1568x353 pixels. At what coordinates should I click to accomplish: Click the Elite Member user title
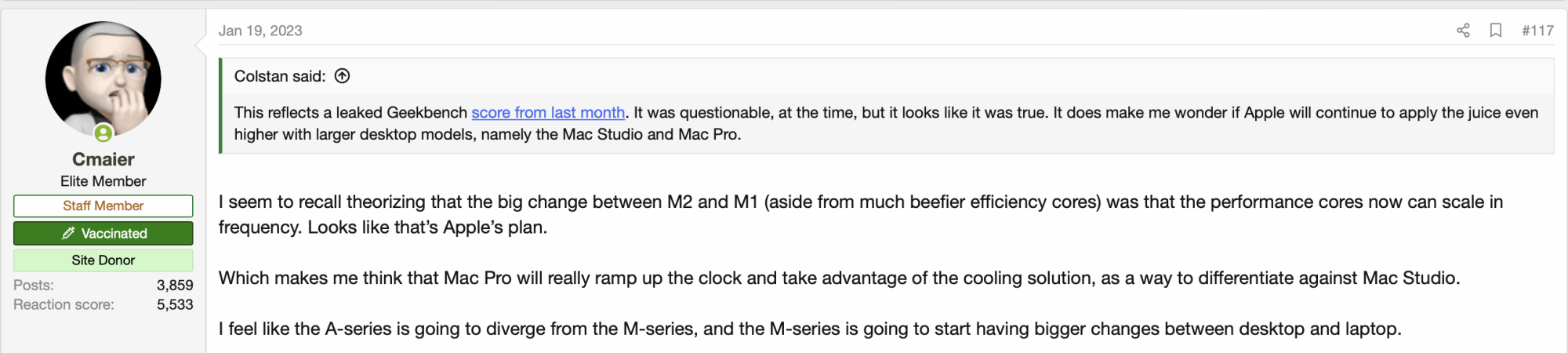click(103, 181)
